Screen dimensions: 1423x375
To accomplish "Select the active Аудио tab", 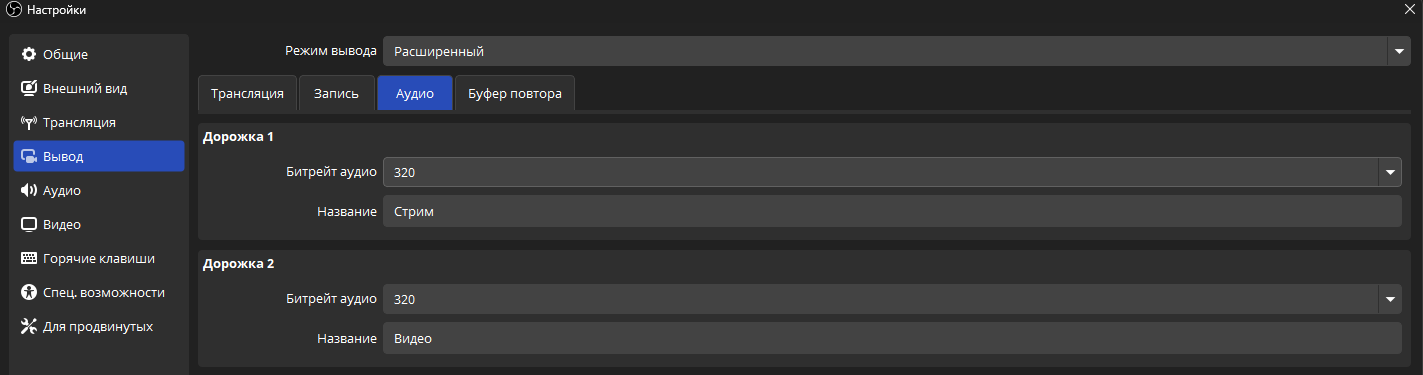I will tap(415, 93).
